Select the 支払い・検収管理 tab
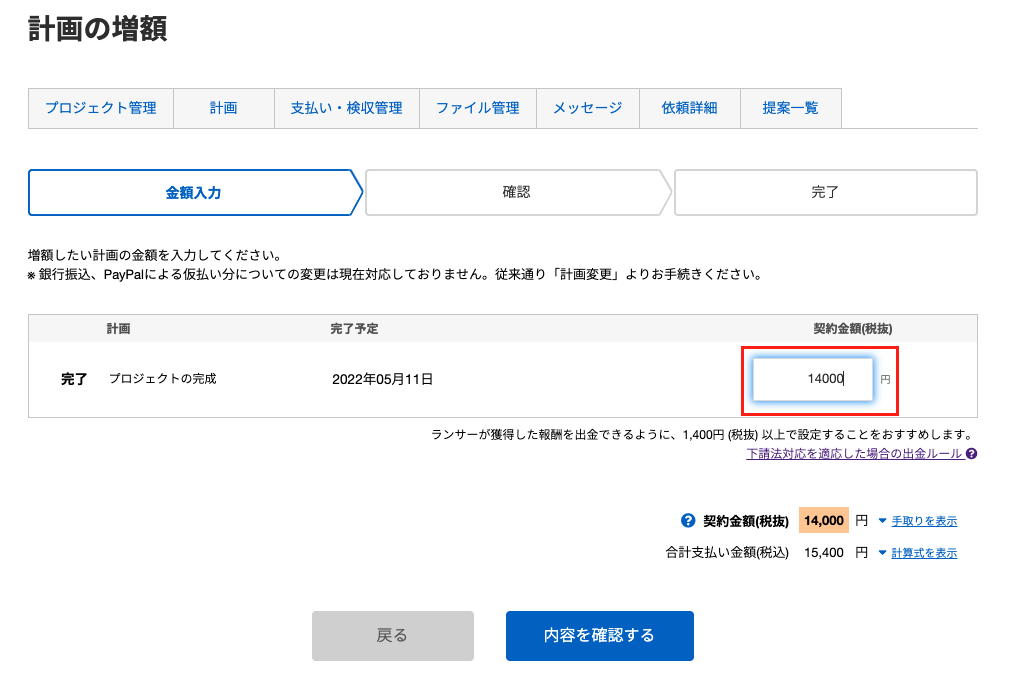This screenshot has height=700, width=1019. click(347, 108)
